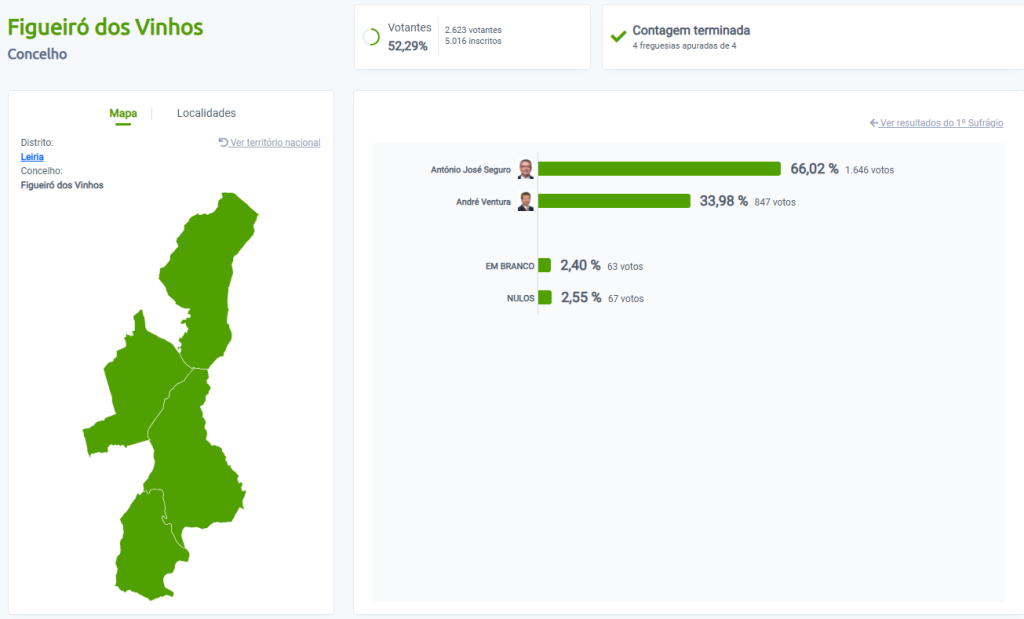Switch to the Mapa tab
The width and height of the screenshot is (1024, 619).
123,114
